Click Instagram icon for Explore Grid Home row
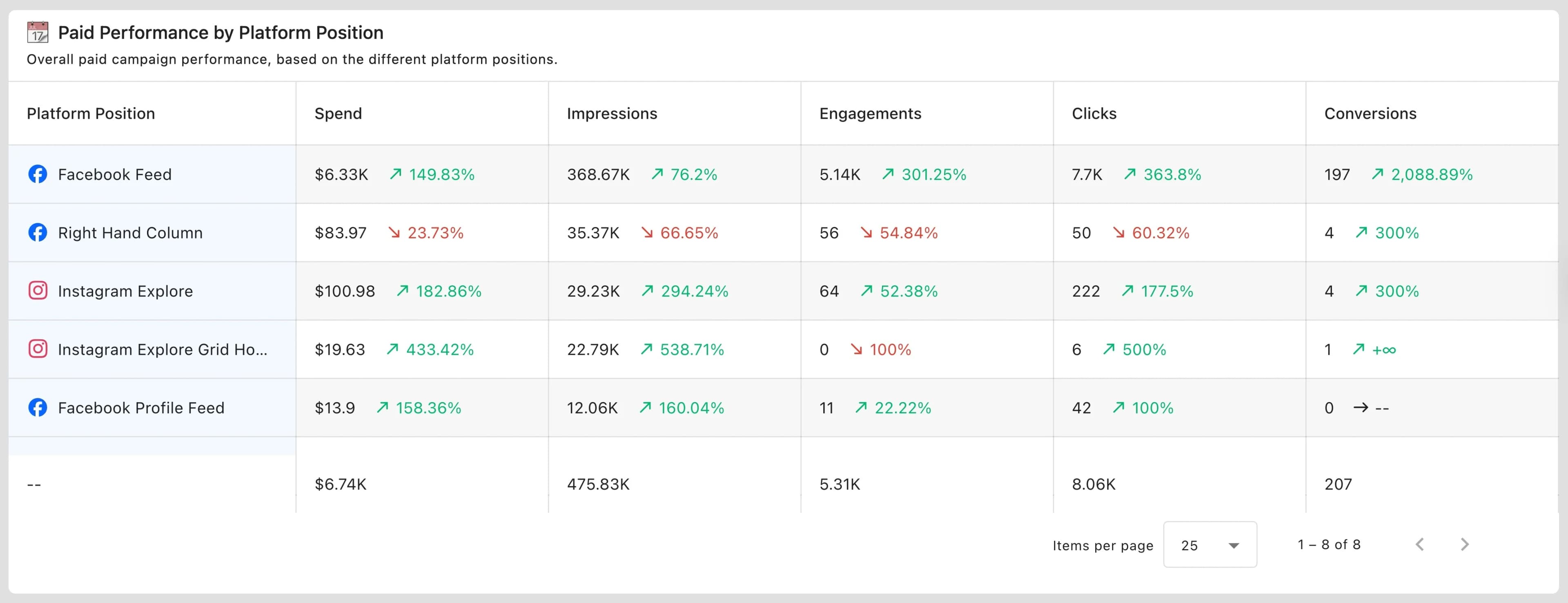 (x=38, y=349)
